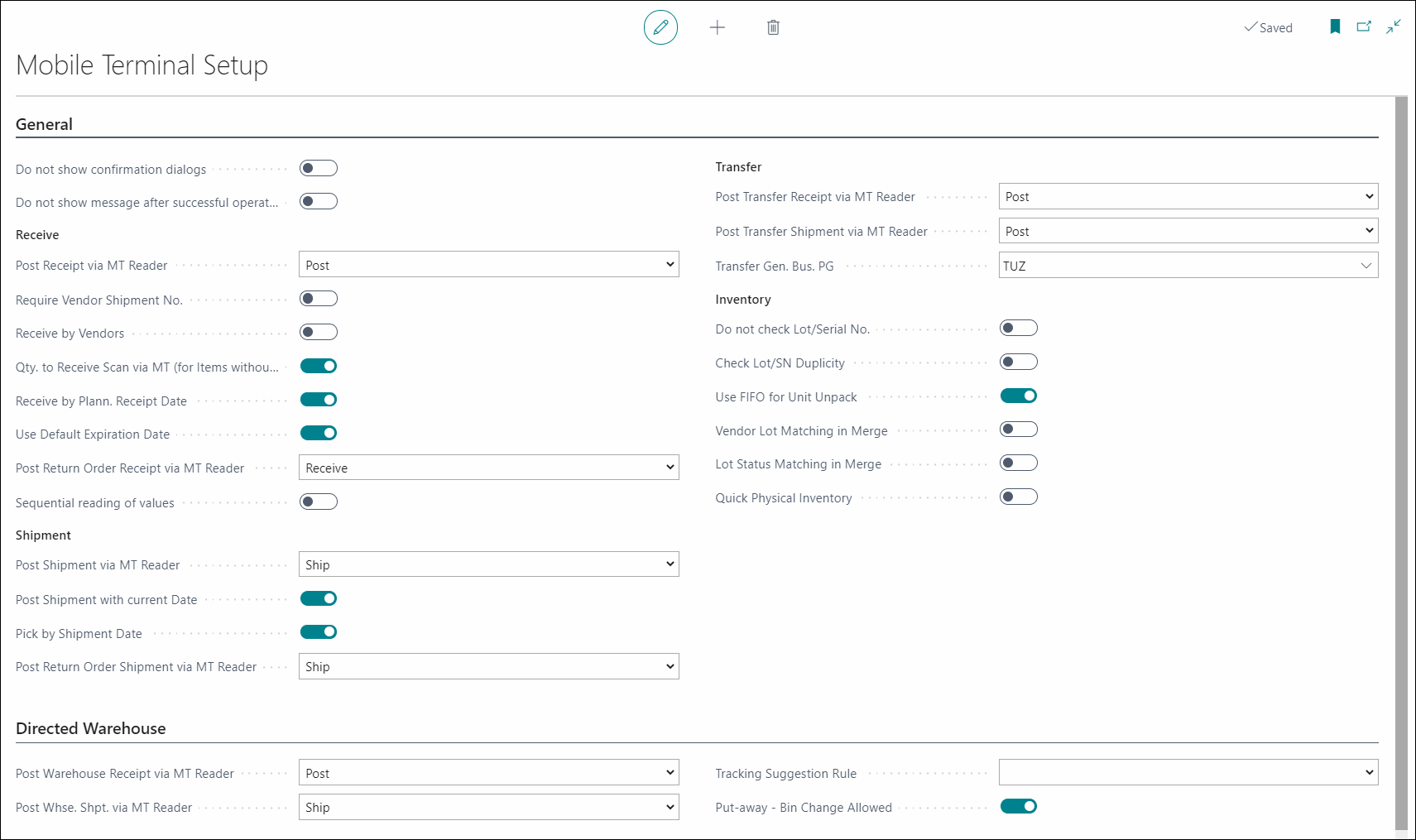Open Post Shipment via MT Reader dropdown
The height and width of the screenshot is (840, 1416).
(489, 564)
